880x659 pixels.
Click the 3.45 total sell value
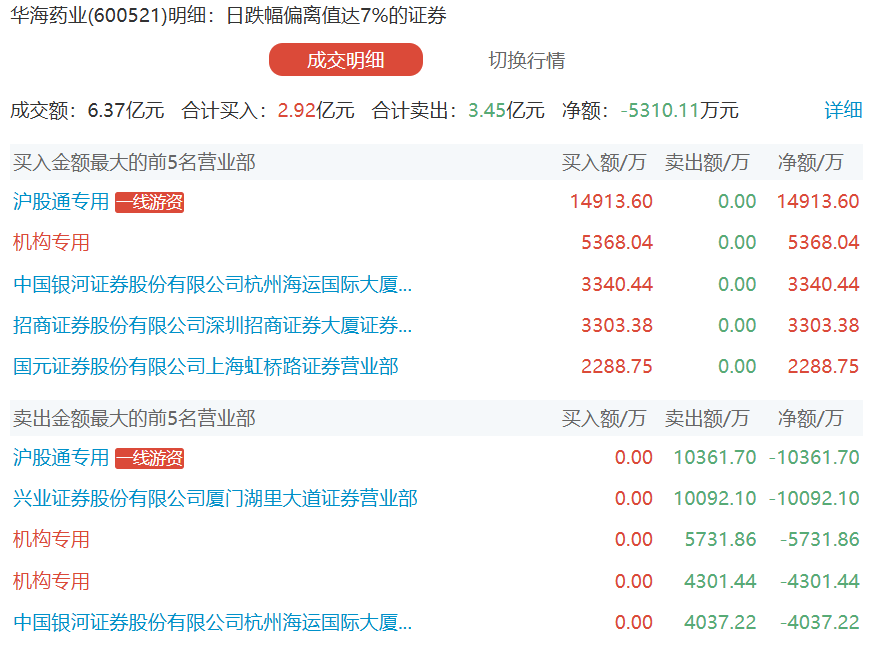point(487,111)
